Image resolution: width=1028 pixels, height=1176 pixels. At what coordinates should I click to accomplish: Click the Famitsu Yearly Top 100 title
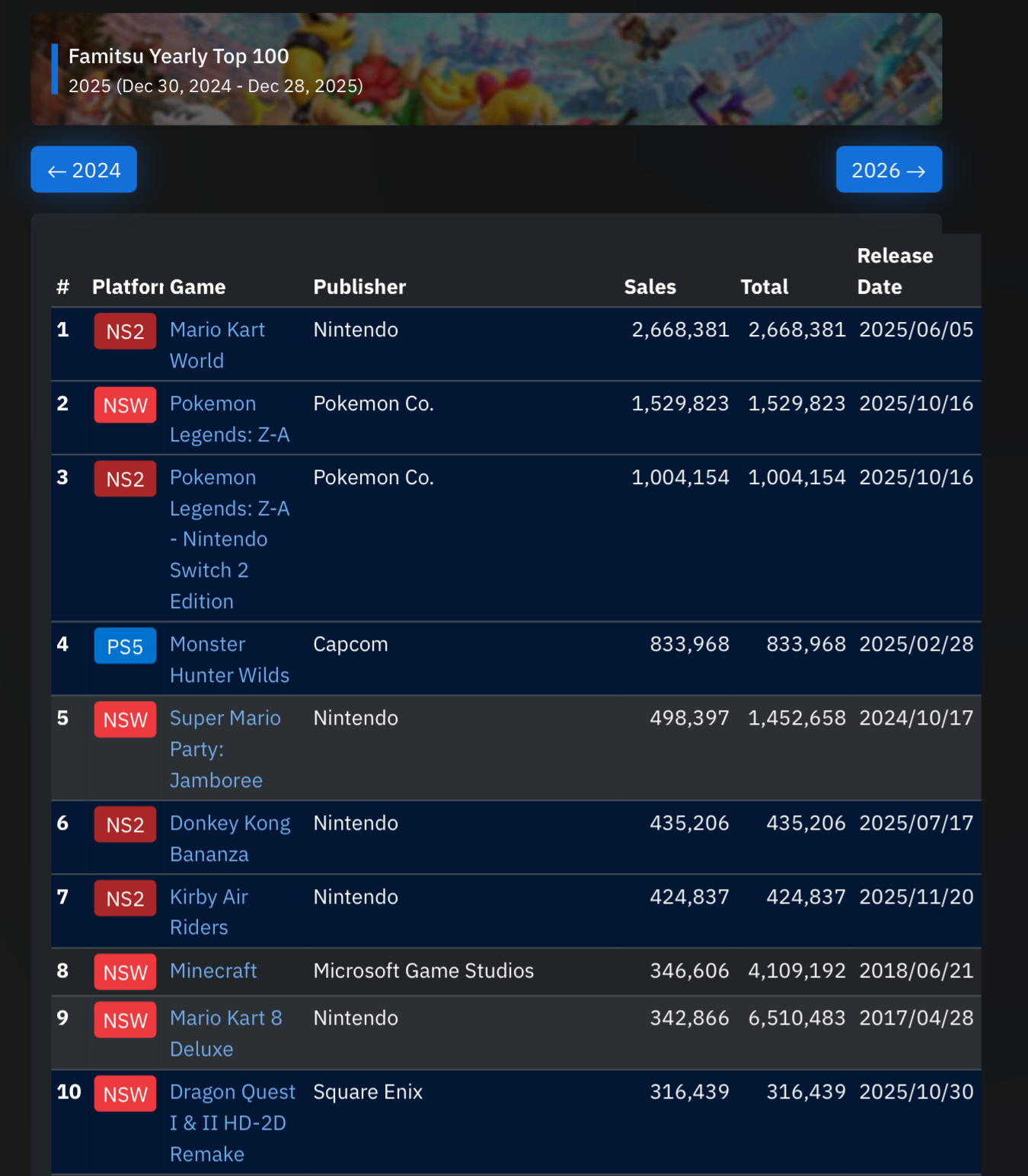click(x=179, y=56)
